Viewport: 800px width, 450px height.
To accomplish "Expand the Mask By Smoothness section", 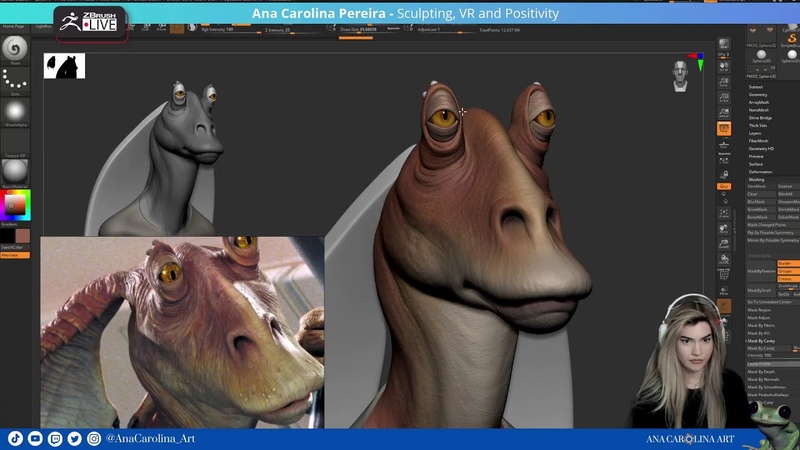I will (x=766, y=387).
